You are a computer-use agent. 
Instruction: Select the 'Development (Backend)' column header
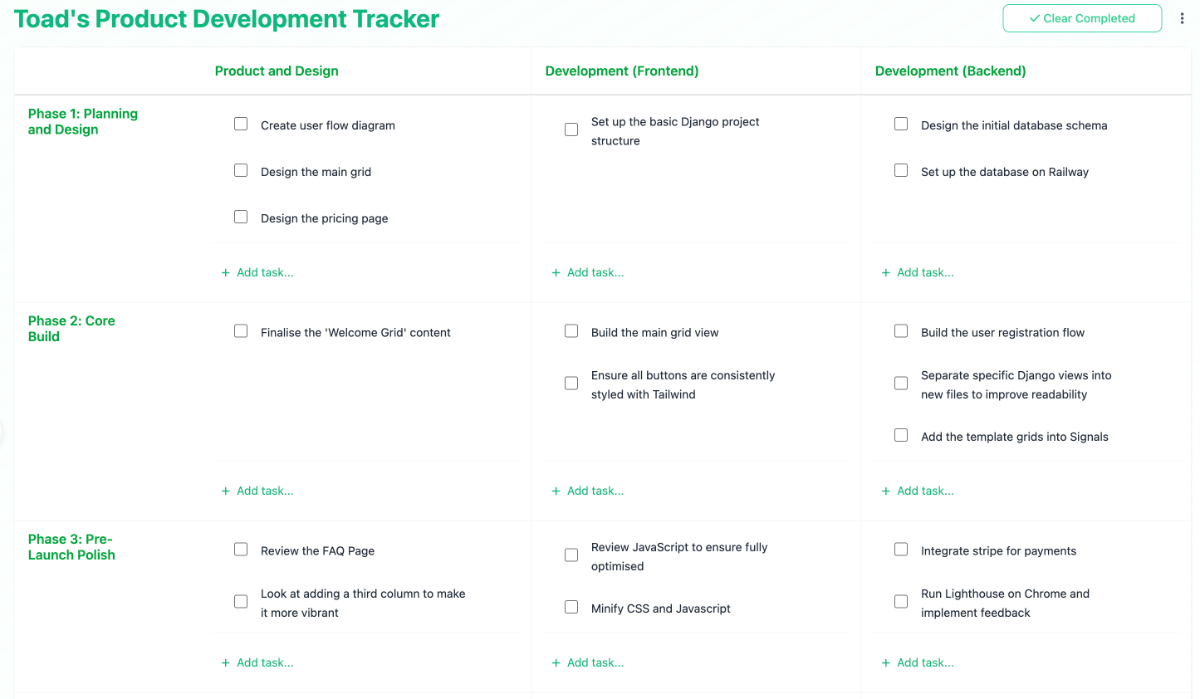(950, 71)
